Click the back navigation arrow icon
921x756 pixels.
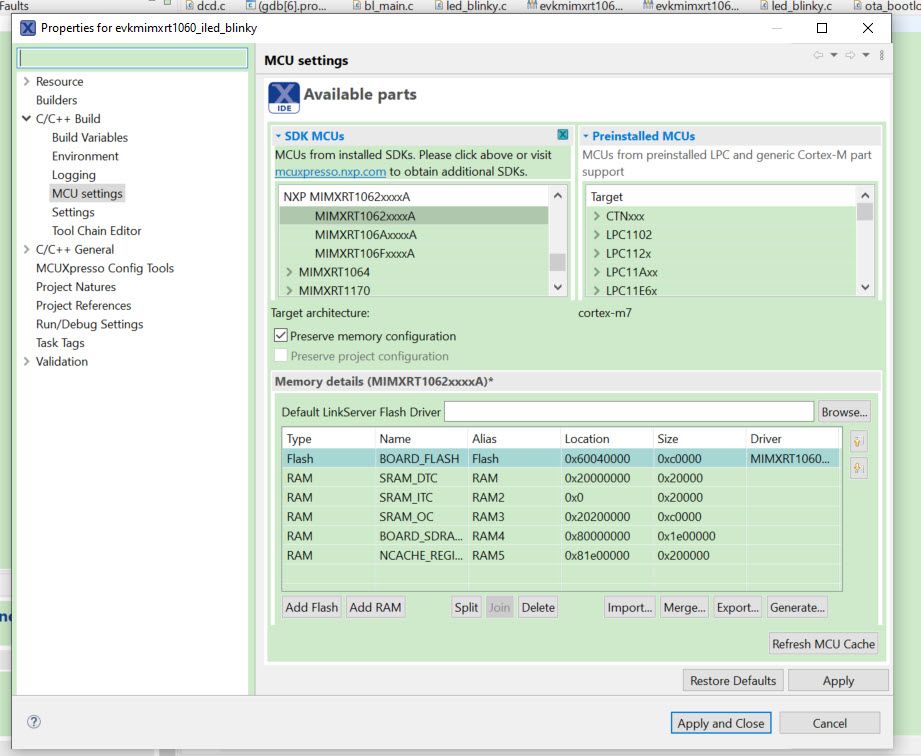tap(818, 55)
